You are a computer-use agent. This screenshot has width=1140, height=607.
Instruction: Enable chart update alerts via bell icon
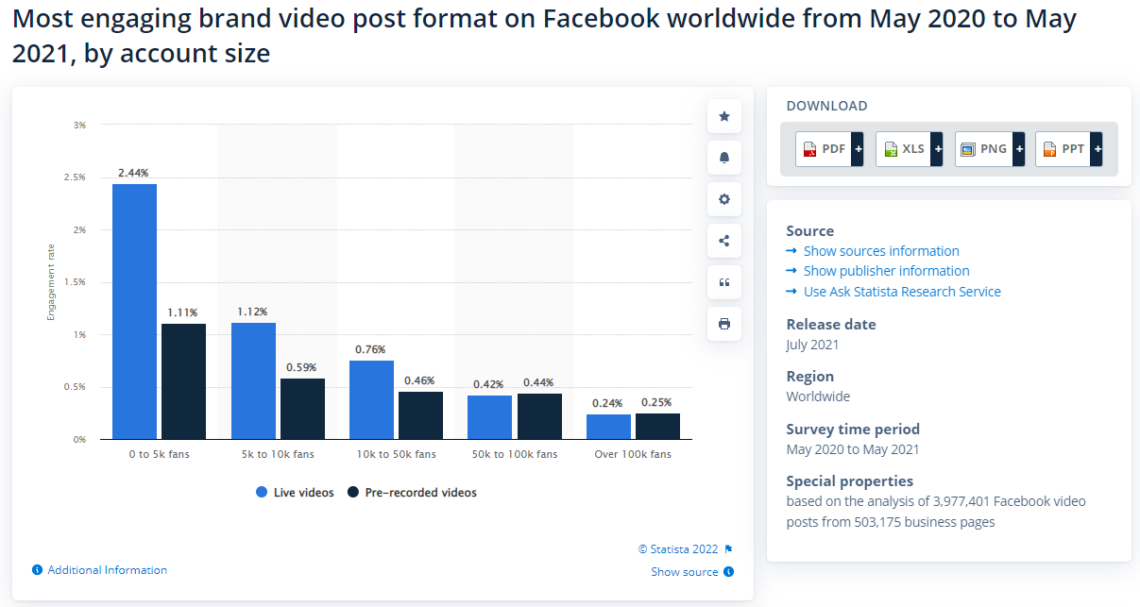[723, 157]
